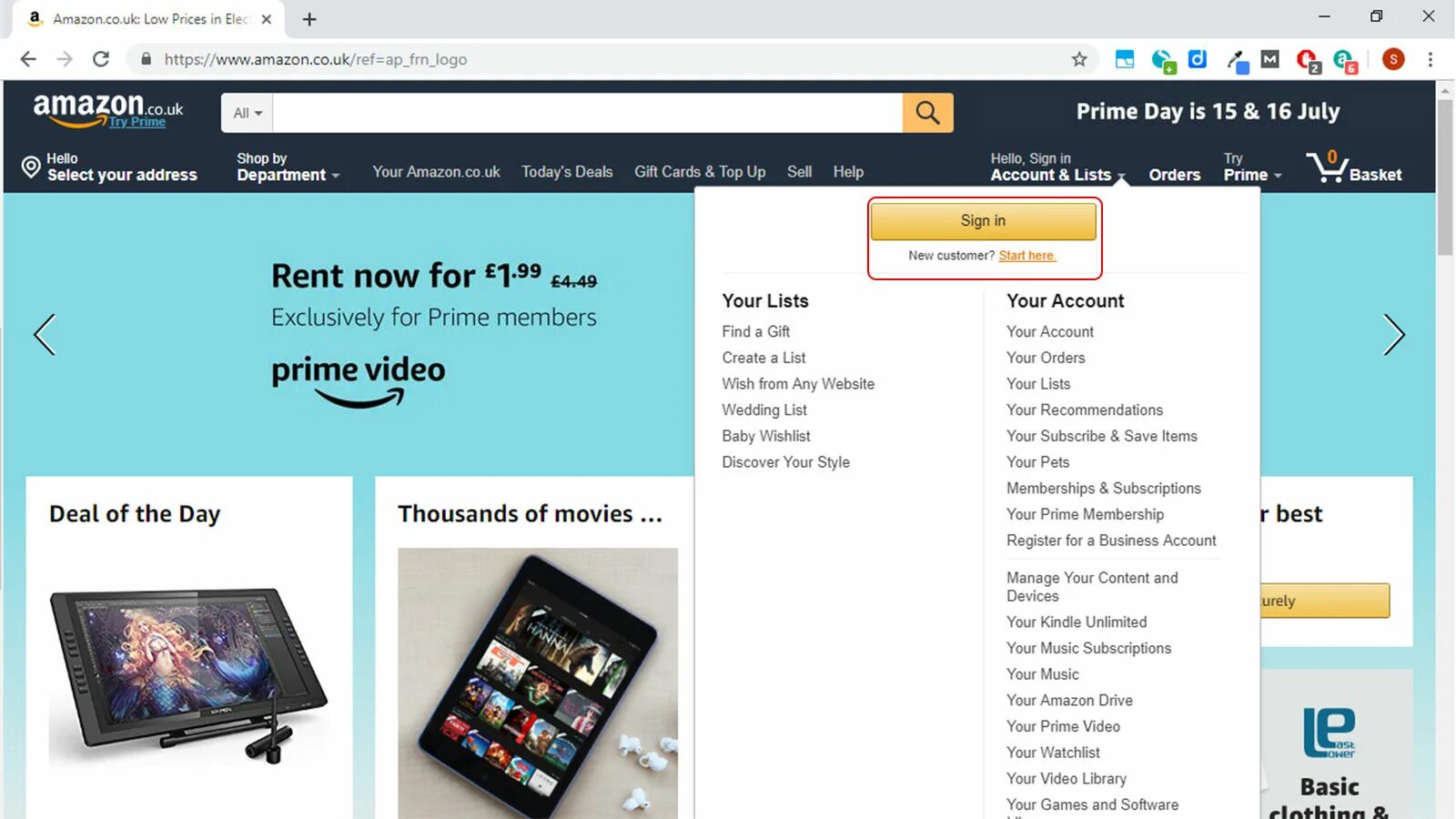Click the green extension icon with badge 6

1345,60
